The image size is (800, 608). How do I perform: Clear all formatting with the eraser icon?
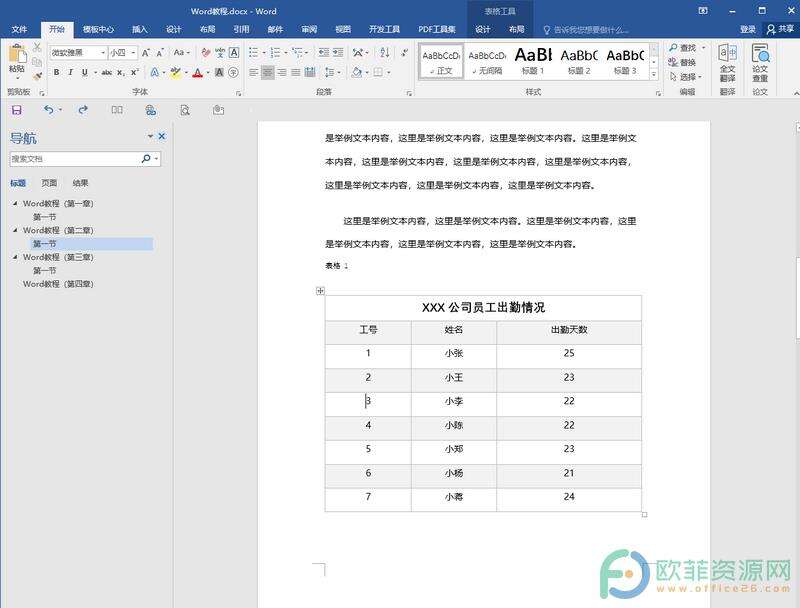click(x=206, y=53)
